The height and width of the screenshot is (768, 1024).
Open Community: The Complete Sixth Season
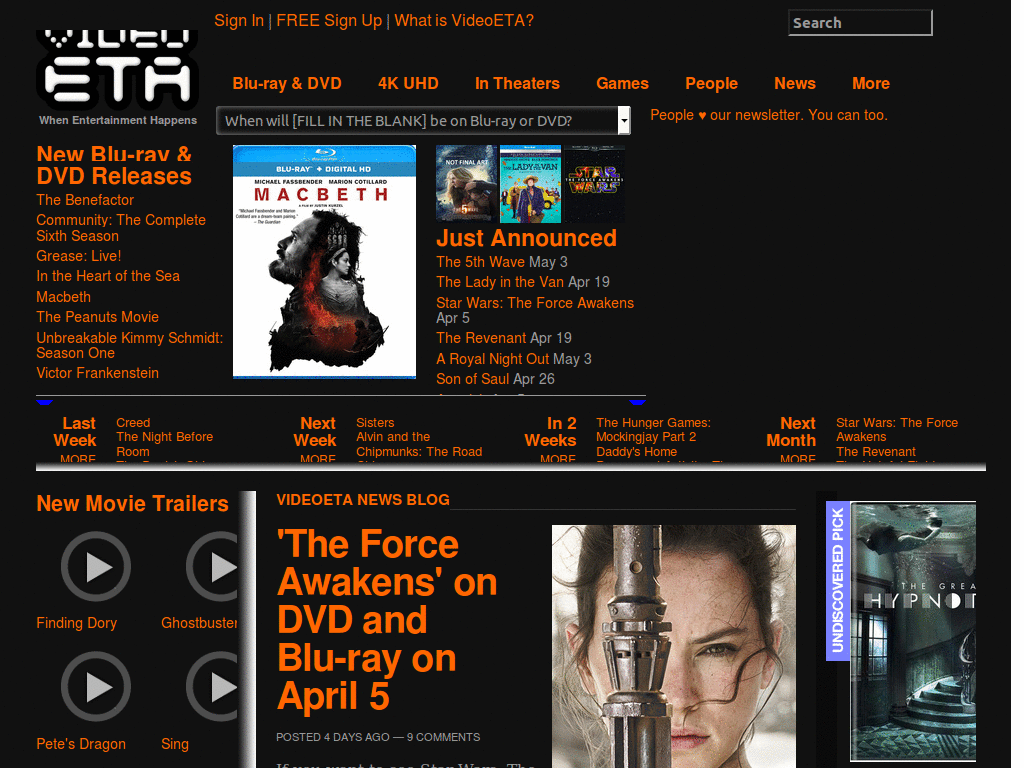[121, 228]
